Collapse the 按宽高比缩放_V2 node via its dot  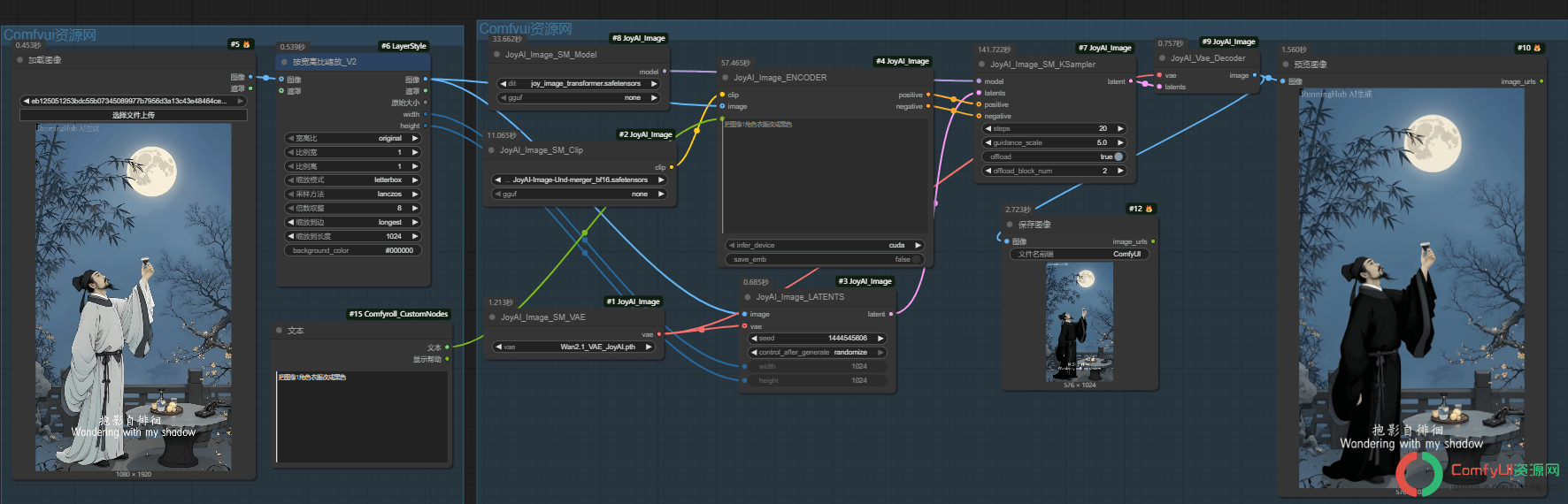284,62
